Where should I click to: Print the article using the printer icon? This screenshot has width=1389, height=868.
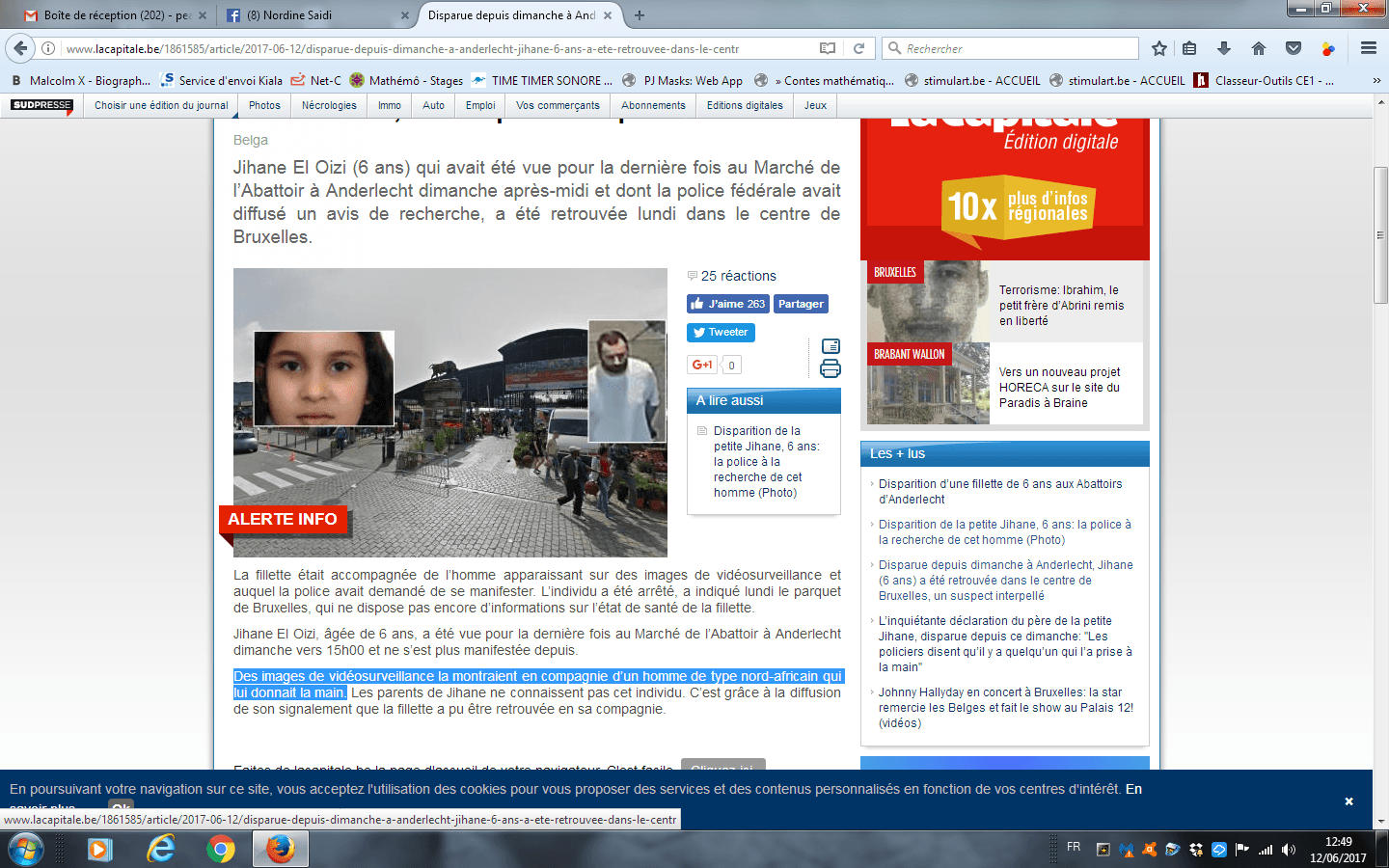tap(830, 368)
